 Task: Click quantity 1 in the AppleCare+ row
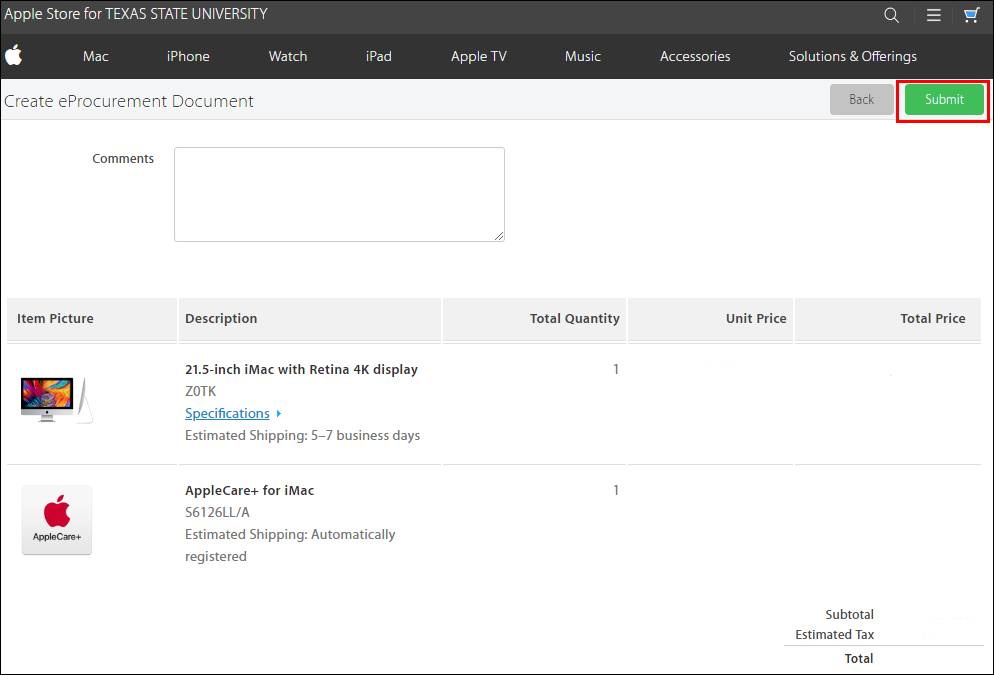tap(616, 491)
